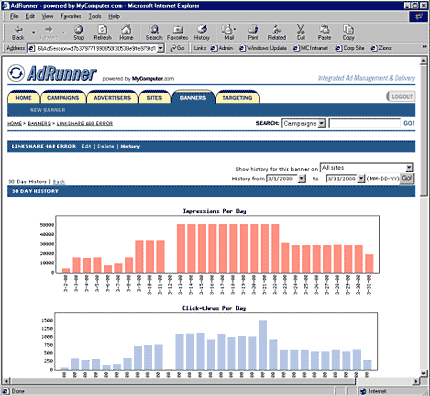Click the Go! history button
Screen dimensions: 430x396
406,178
